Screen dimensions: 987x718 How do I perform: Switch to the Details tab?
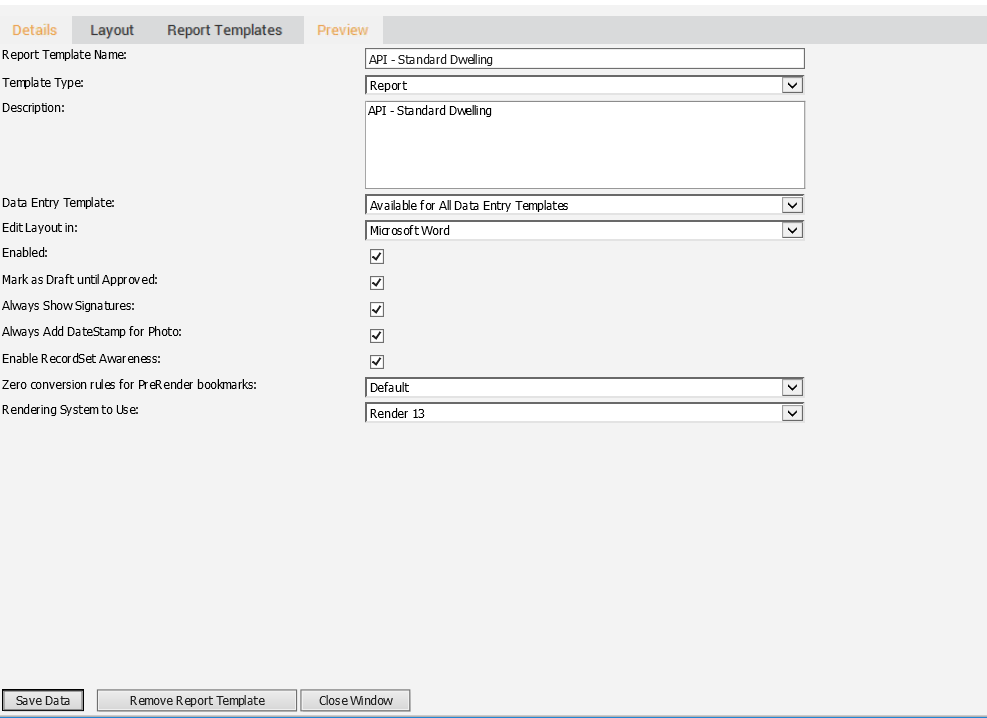point(35,30)
